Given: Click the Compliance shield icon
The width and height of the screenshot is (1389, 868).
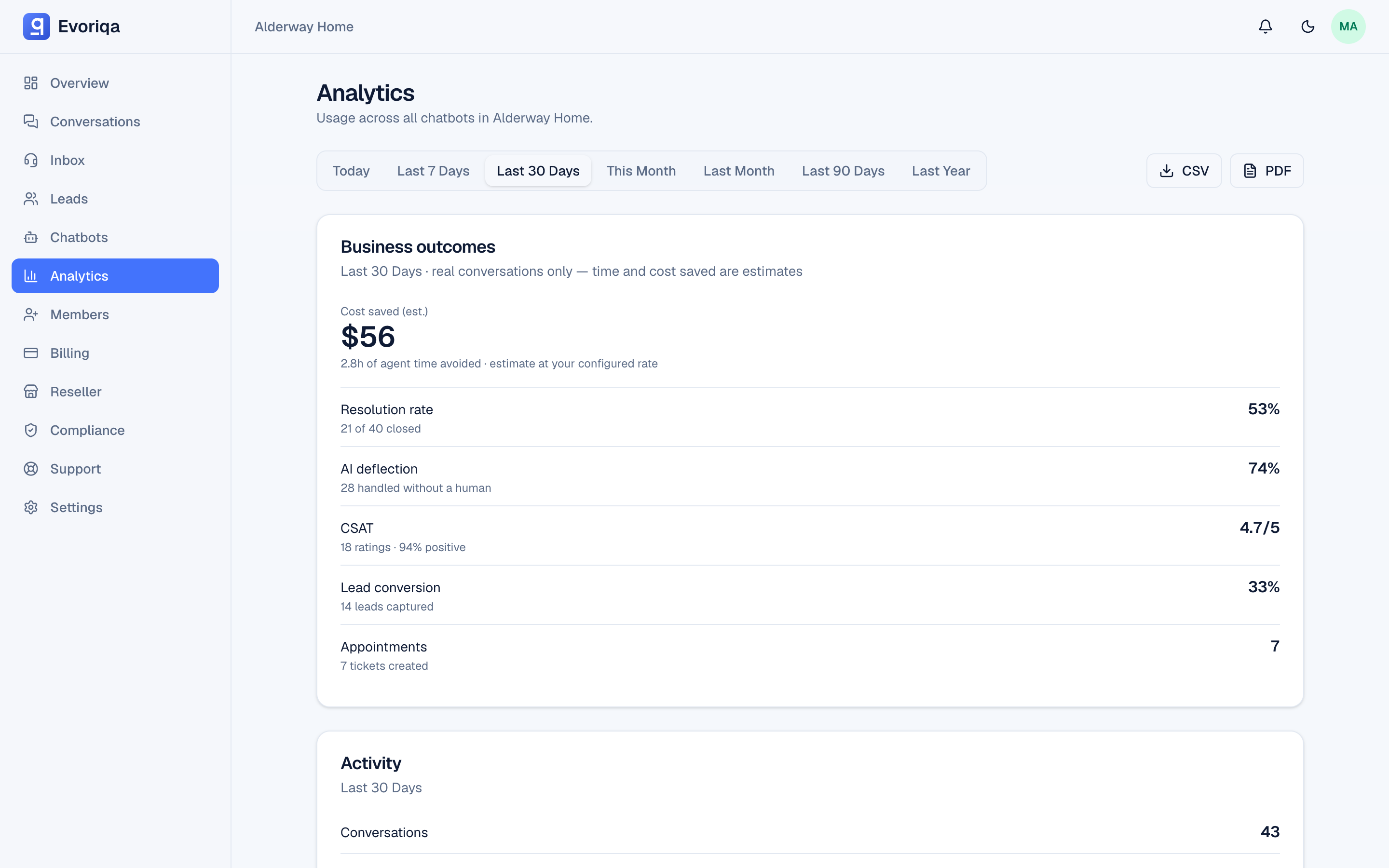Looking at the screenshot, I should tap(31, 430).
